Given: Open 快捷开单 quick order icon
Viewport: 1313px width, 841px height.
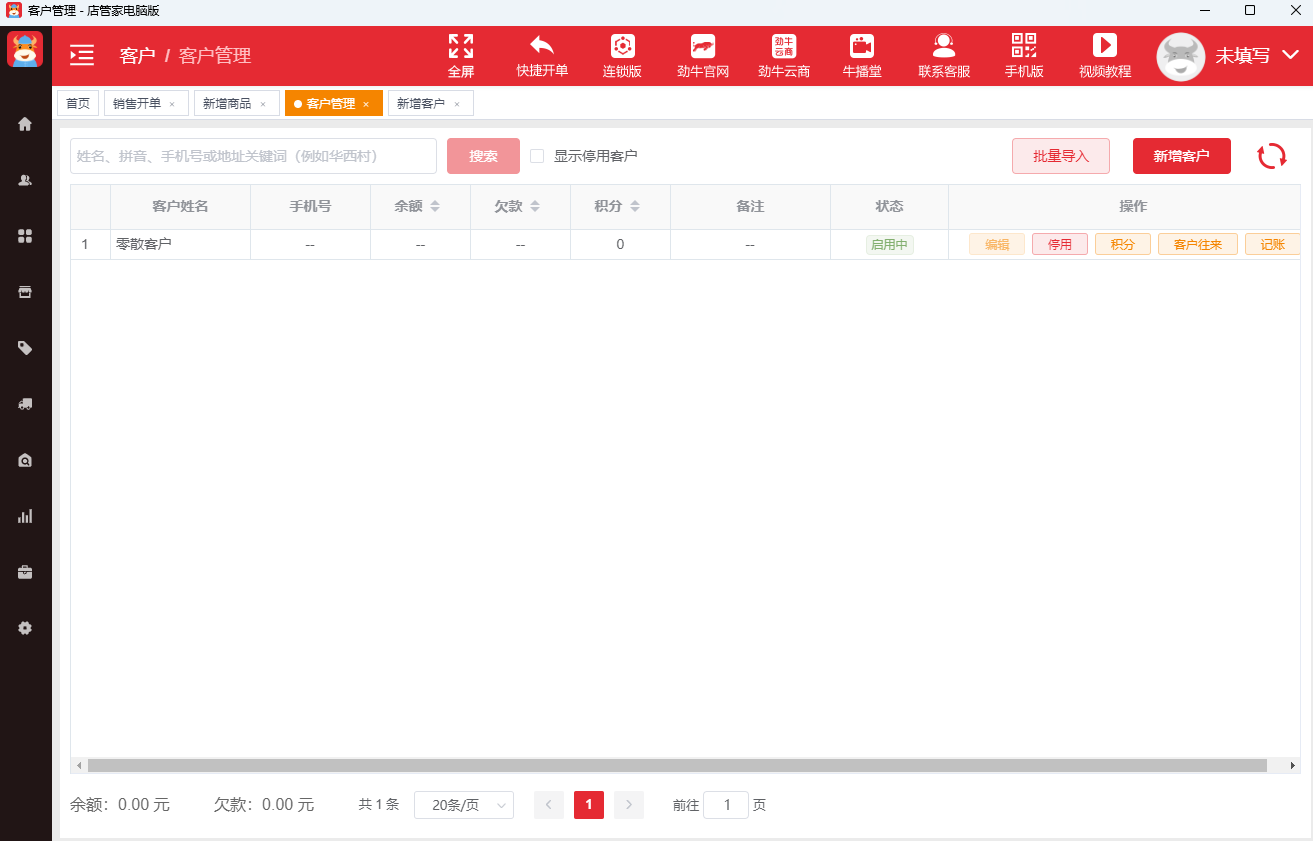Looking at the screenshot, I should pos(542,46).
